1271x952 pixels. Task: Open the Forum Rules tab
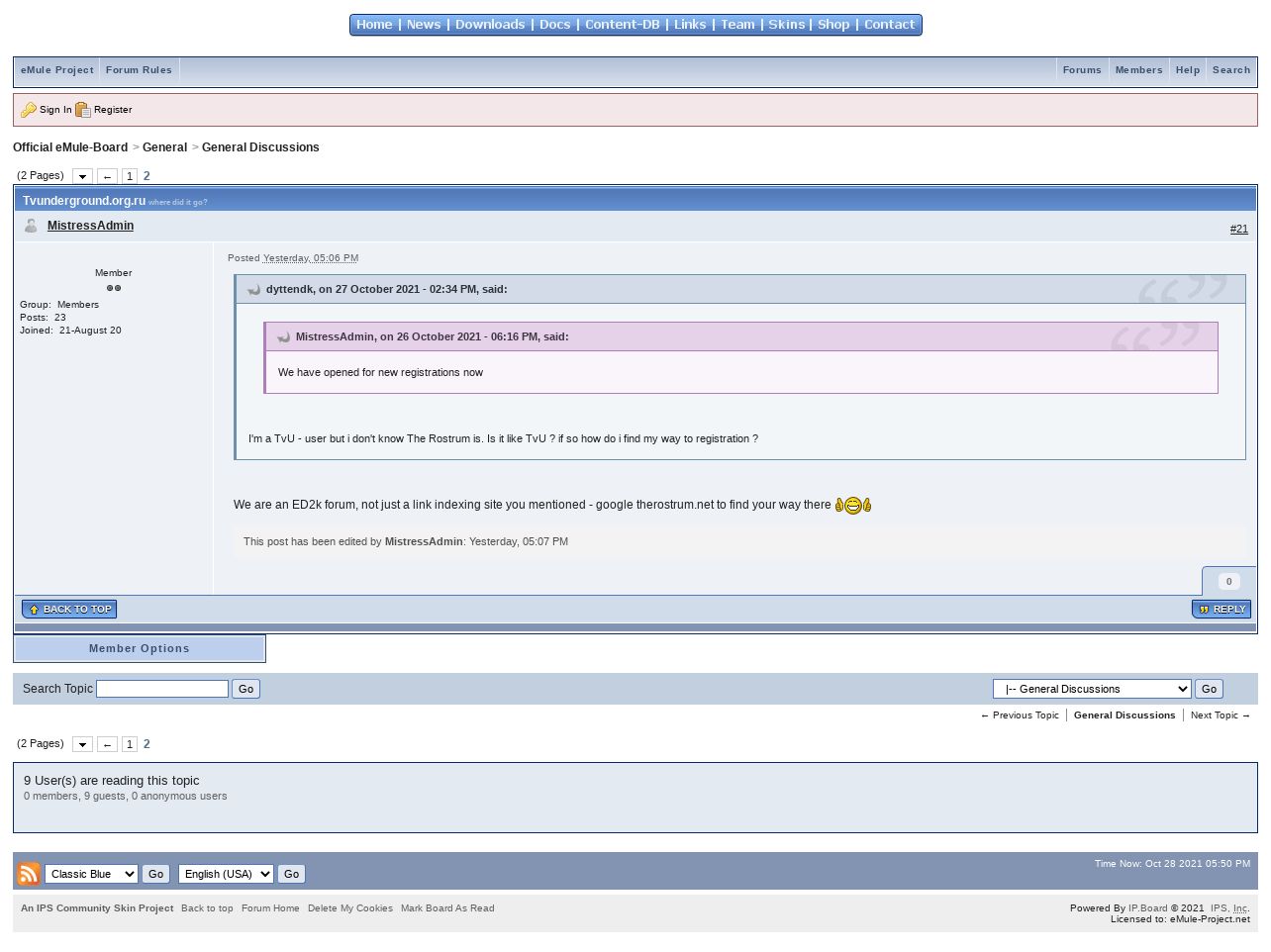(139, 70)
